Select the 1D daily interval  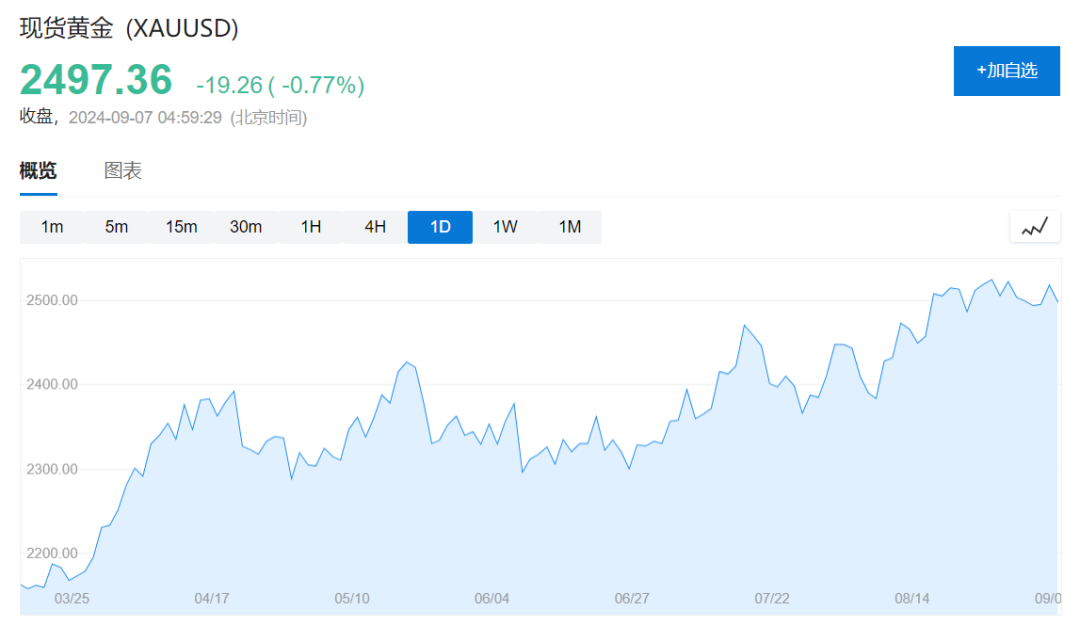(x=440, y=227)
